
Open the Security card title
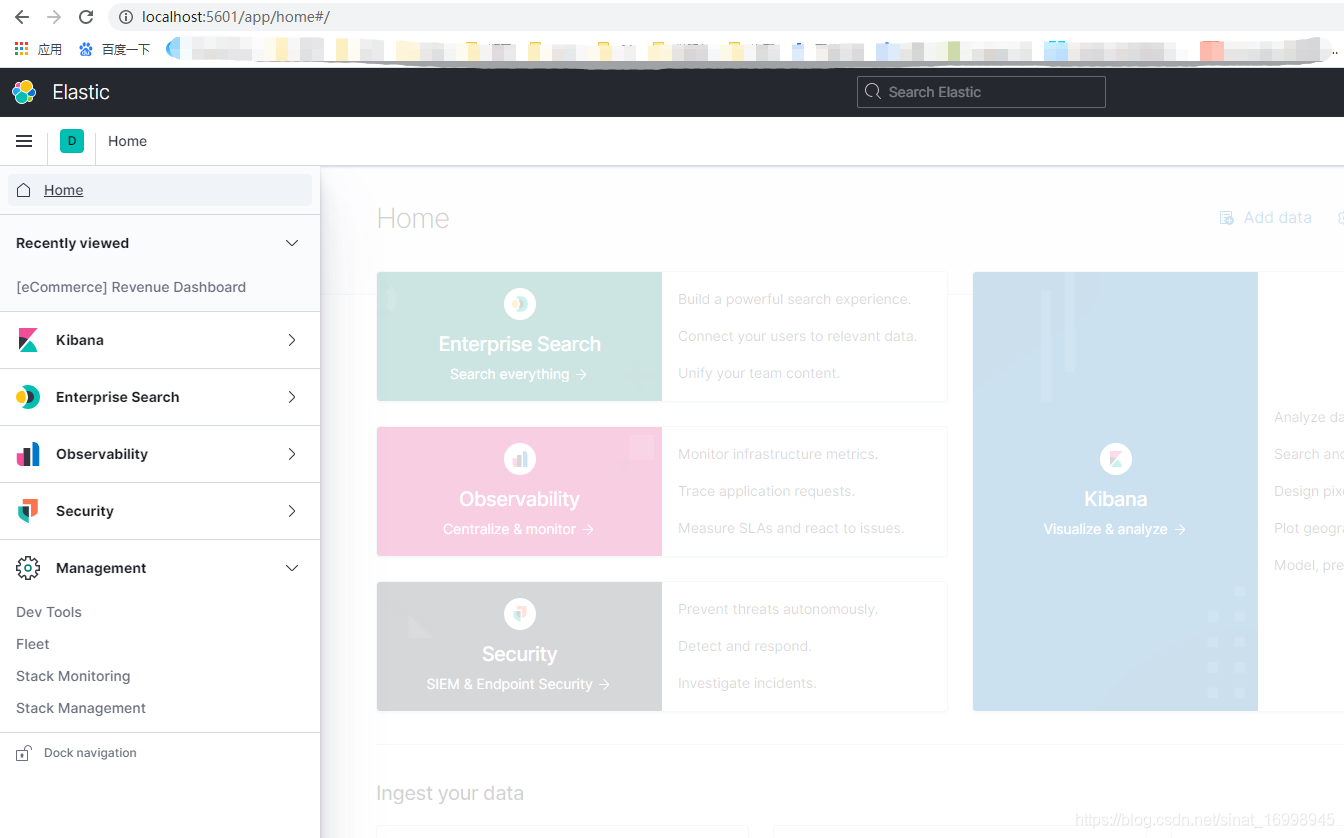click(x=520, y=654)
